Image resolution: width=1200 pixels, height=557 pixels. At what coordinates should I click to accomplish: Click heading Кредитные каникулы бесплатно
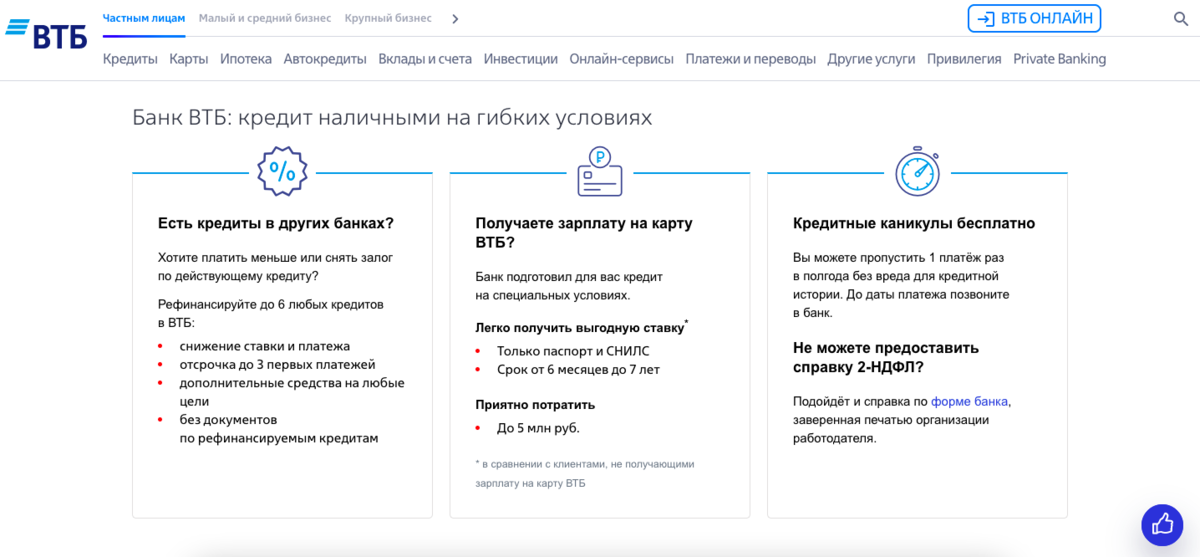(x=914, y=223)
